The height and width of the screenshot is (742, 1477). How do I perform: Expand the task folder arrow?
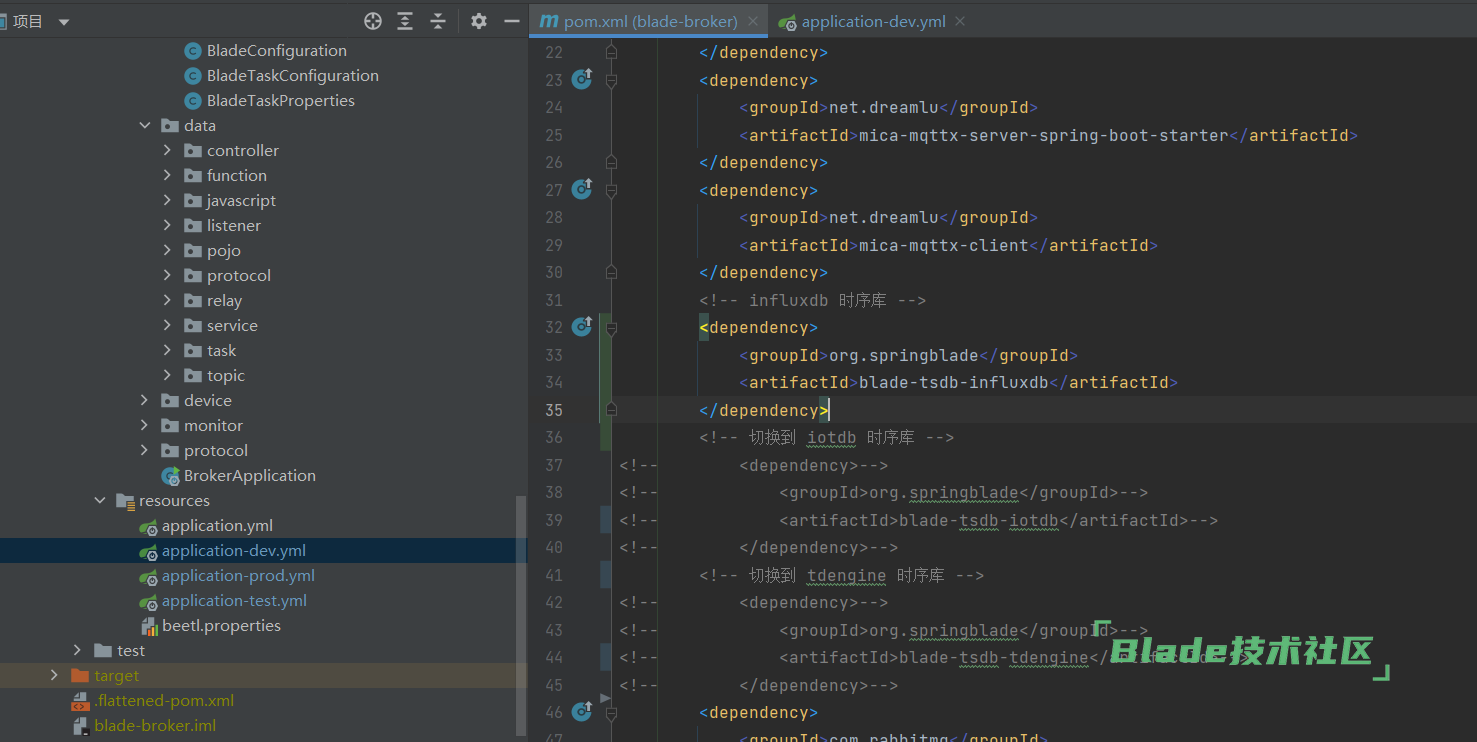click(x=168, y=351)
